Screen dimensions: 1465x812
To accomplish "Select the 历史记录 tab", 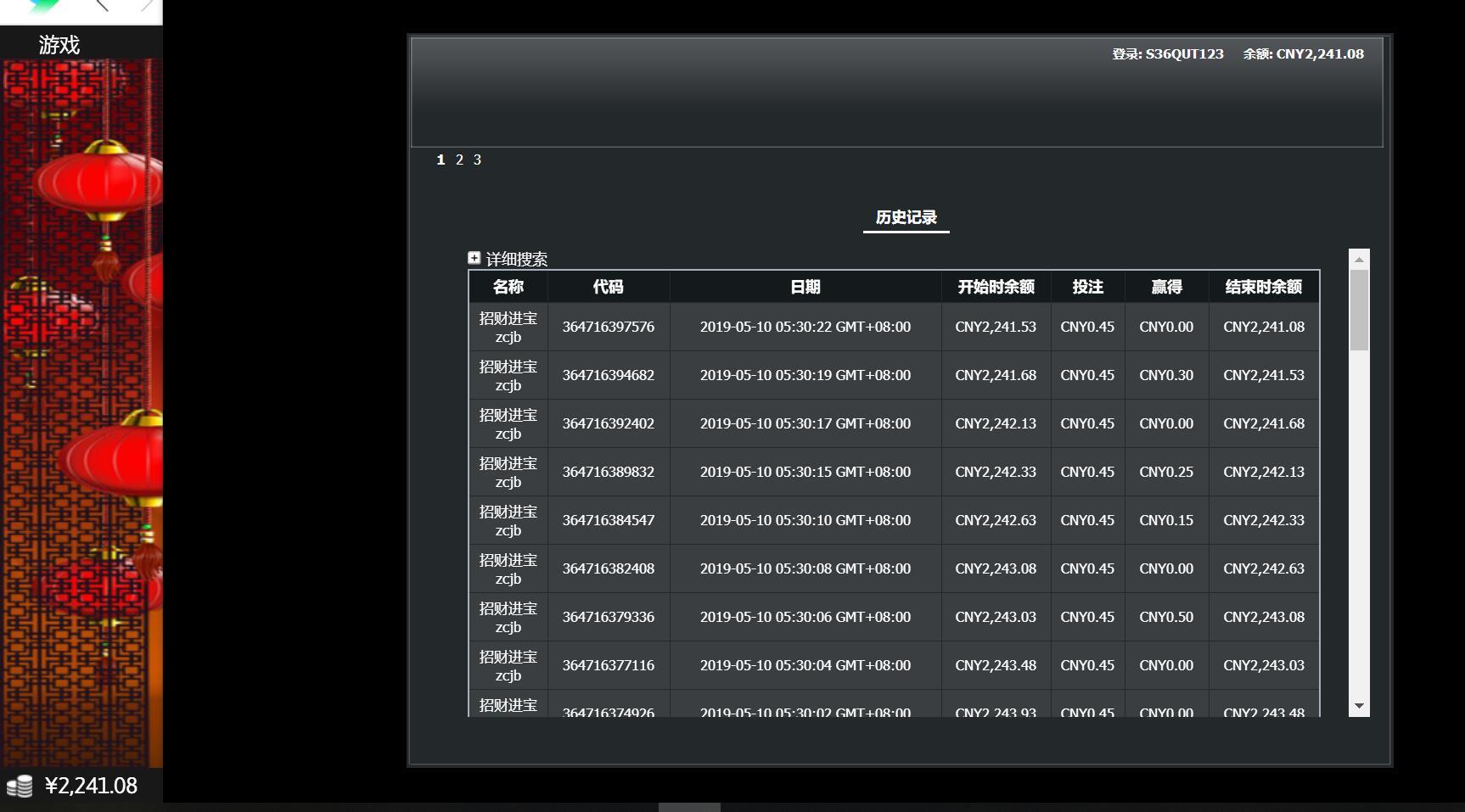I will point(907,217).
